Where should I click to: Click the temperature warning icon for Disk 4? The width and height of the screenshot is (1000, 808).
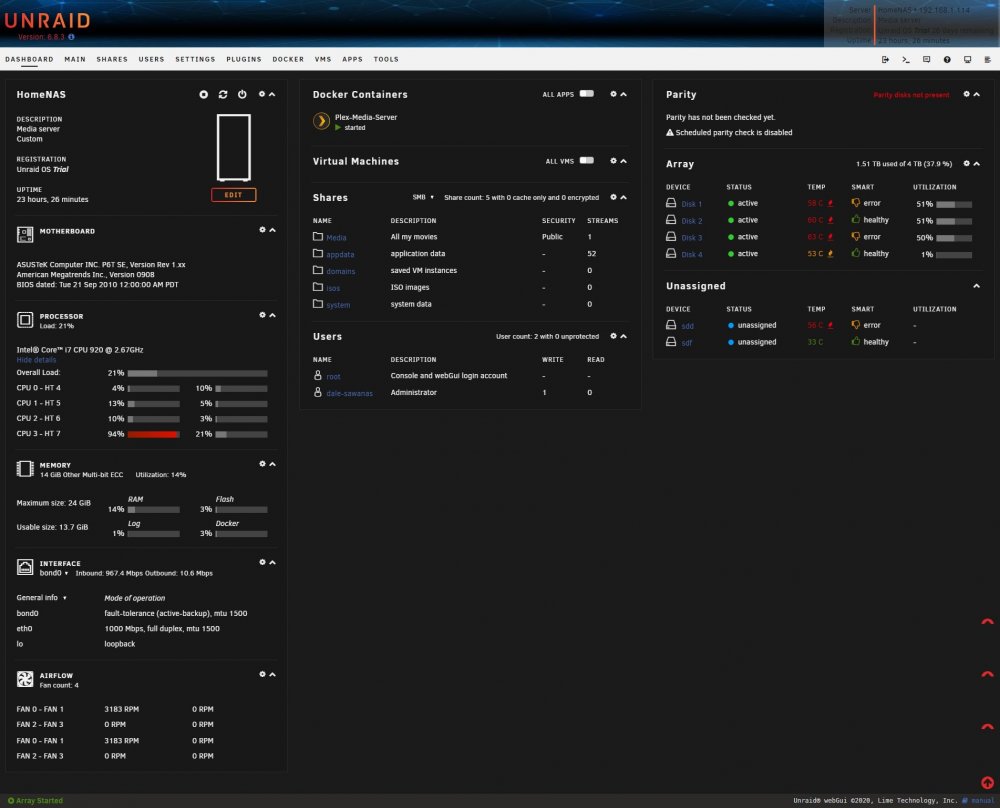[x=830, y=253]
